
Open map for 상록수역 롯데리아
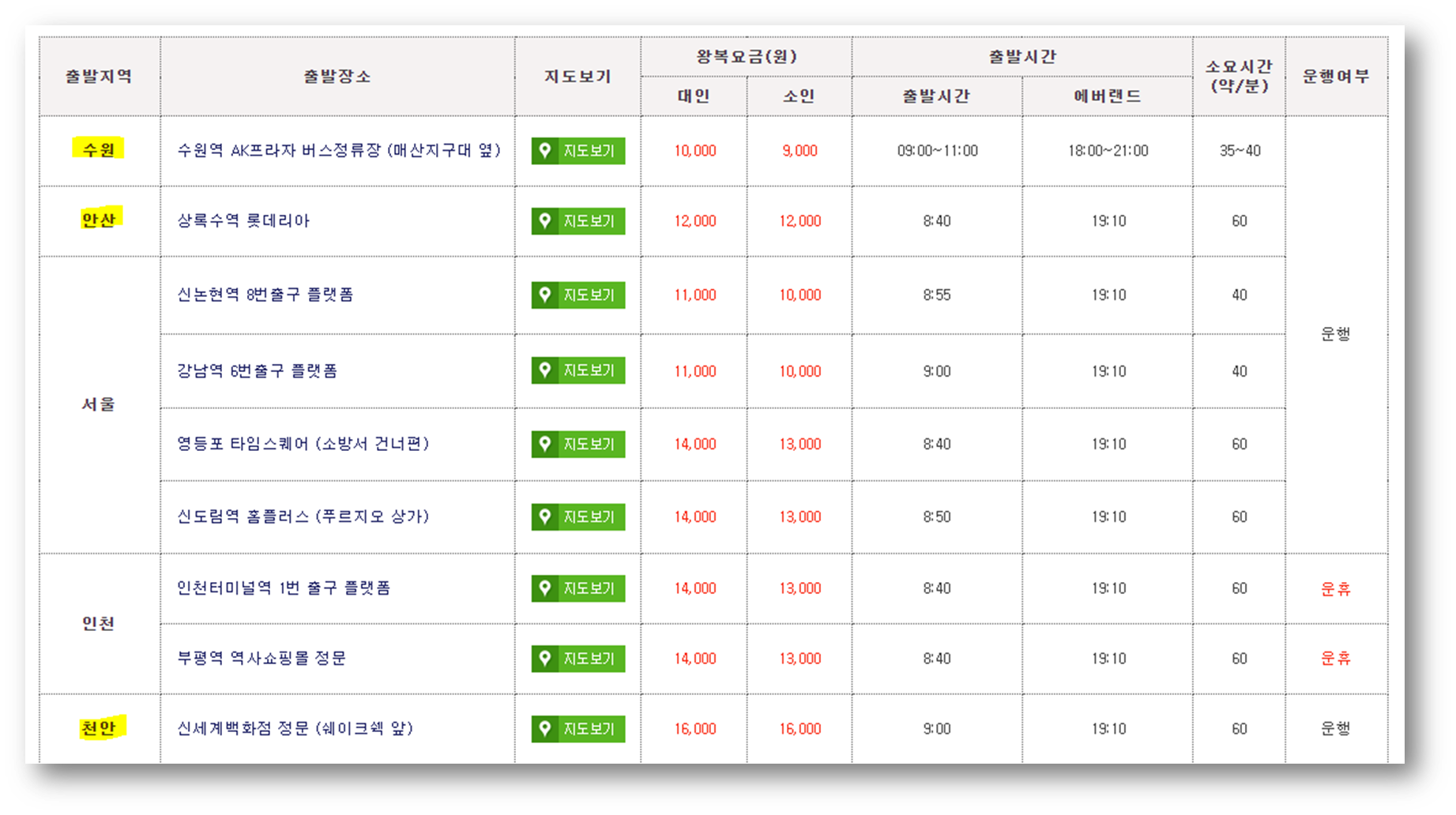point(578,221)
